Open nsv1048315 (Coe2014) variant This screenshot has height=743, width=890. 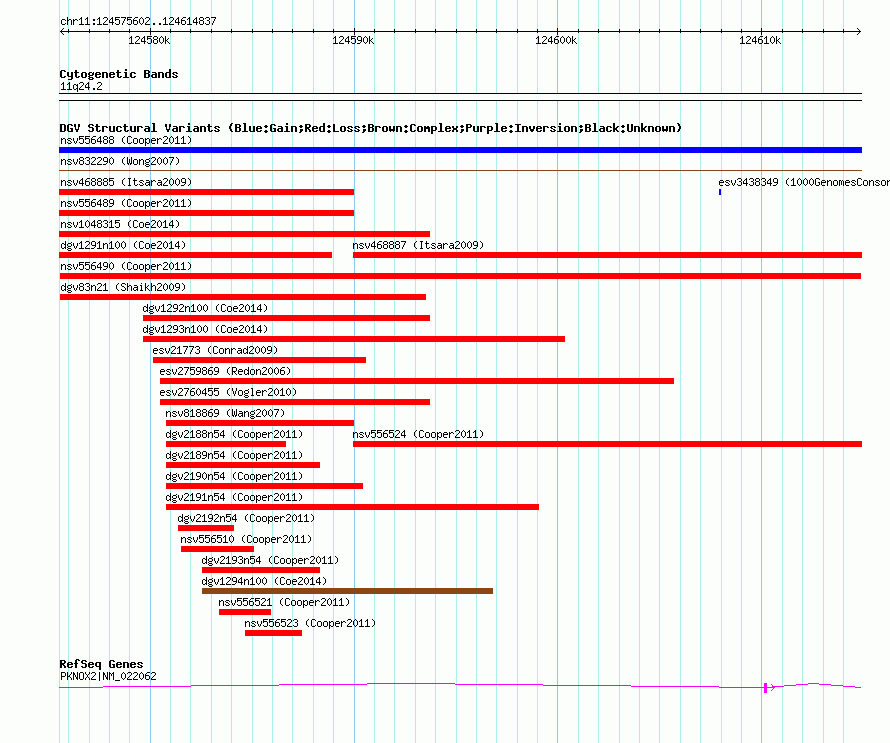pyautogui.click(x=120, y=224)
